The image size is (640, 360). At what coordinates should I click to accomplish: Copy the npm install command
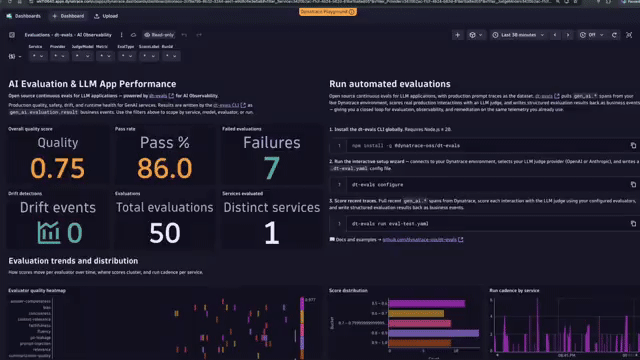click(x=633, y=146)
